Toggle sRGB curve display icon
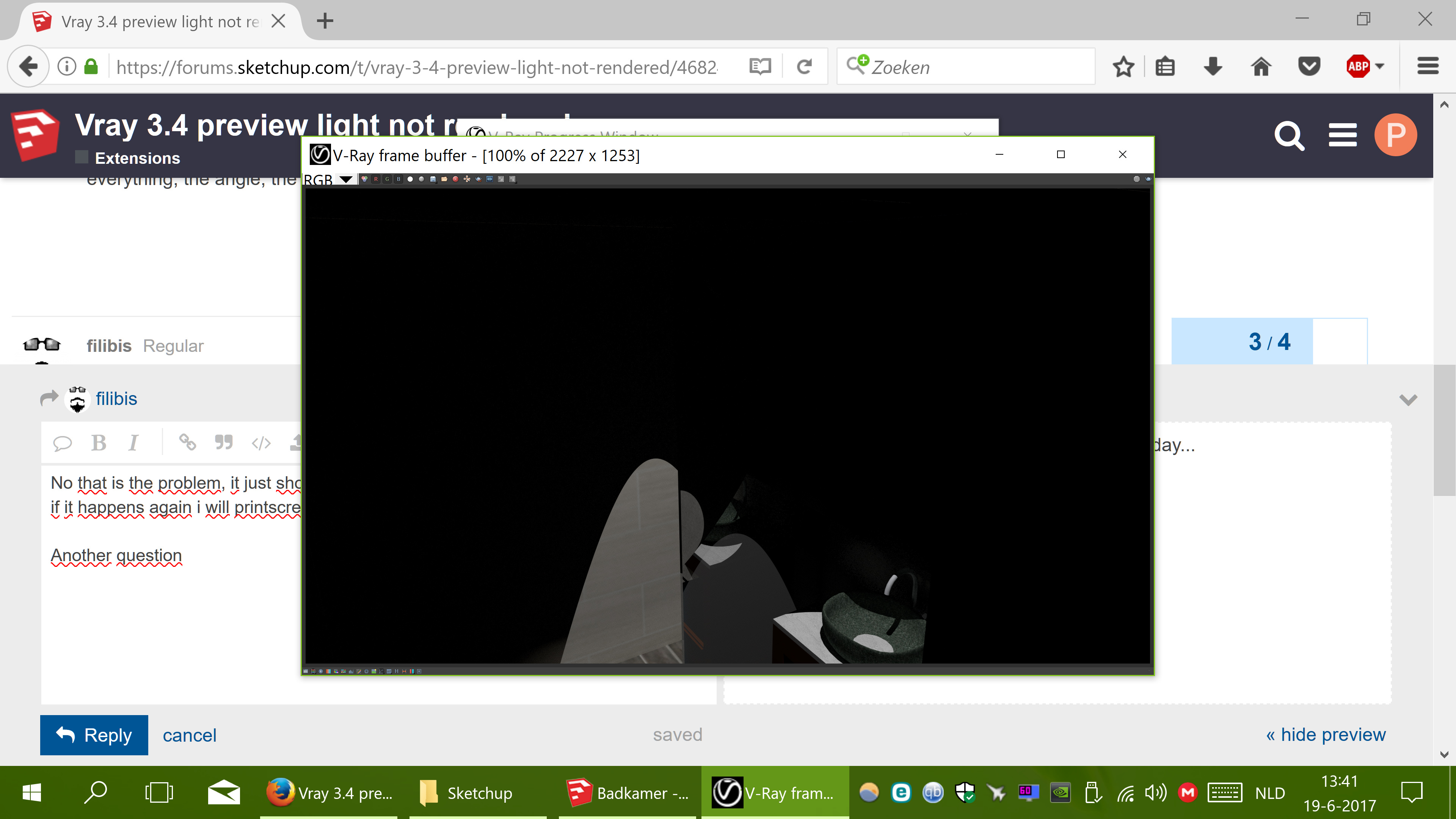The image size is (1456, 819). tap(381, 672)
